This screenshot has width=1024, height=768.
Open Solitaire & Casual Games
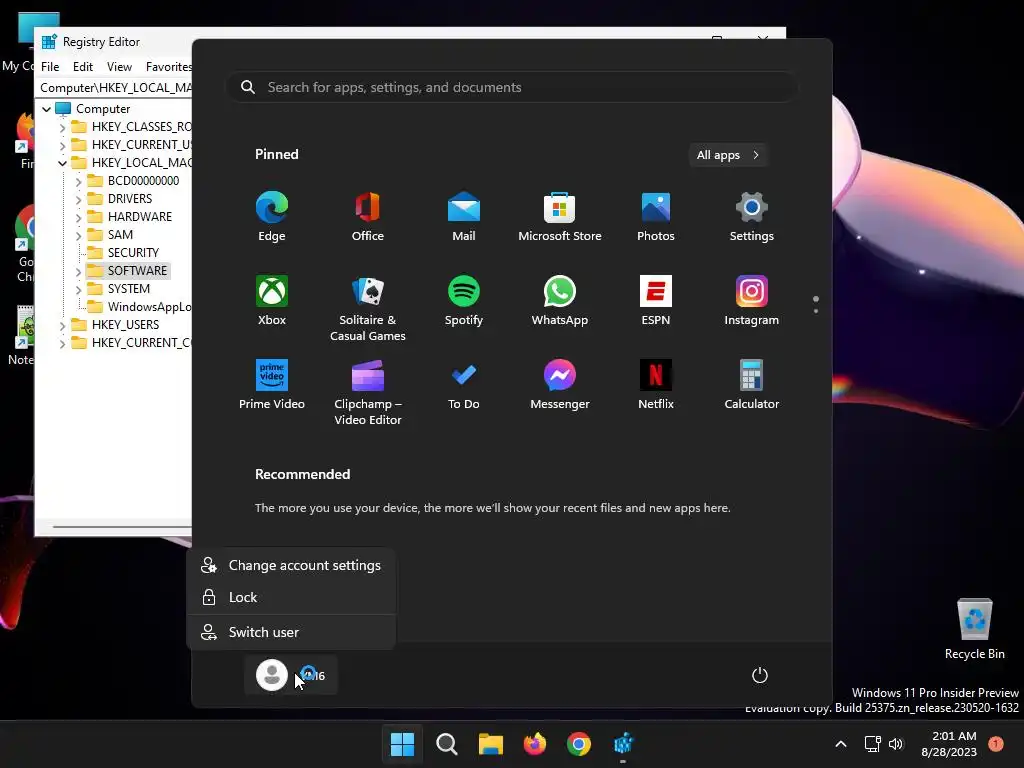point(368,308)
